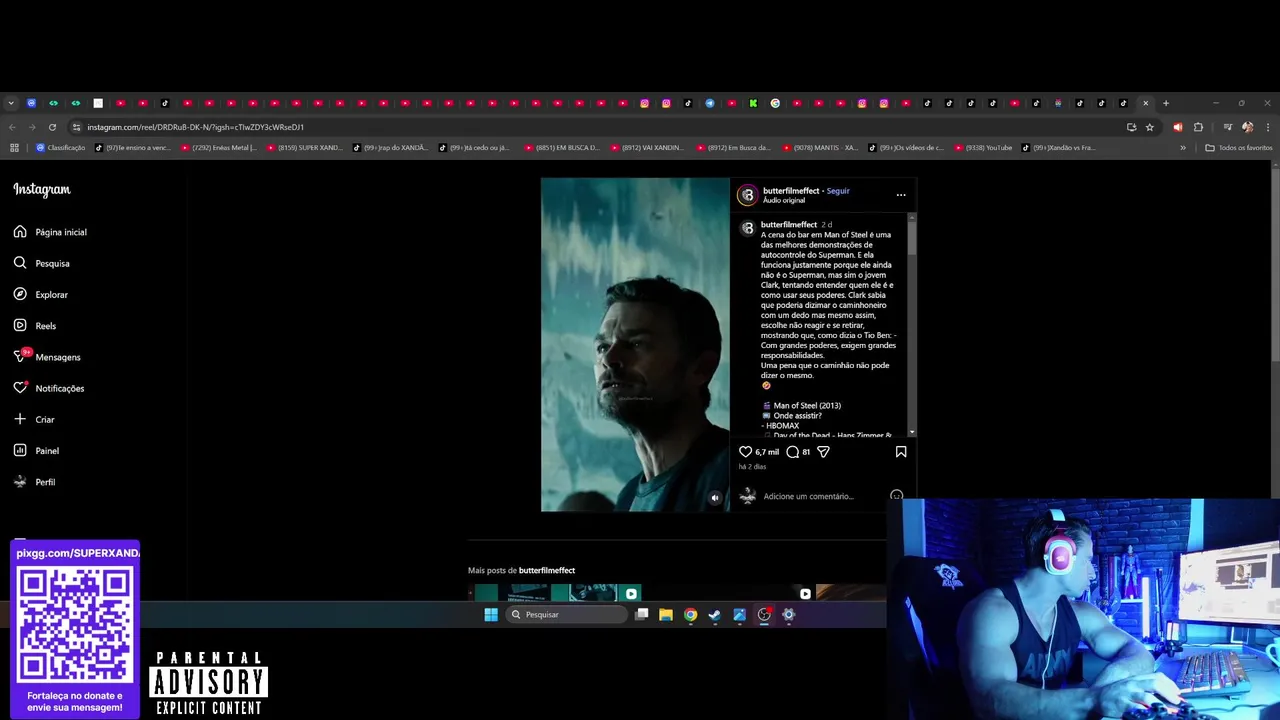Click Criar to make a new post
This screenshot has height=720, width=1280.
(34, 419)
